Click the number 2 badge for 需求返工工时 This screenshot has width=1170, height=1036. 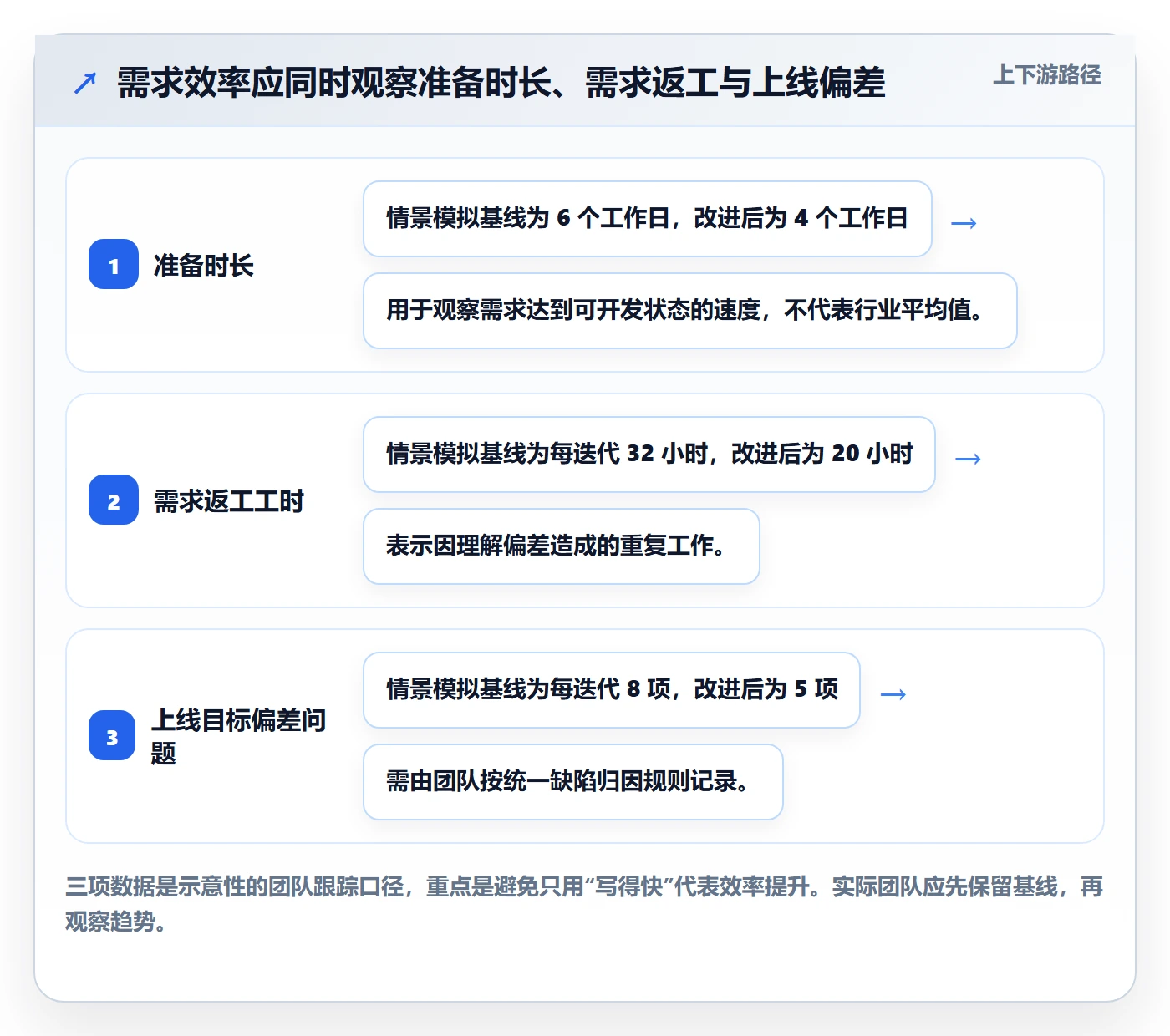pos(114,500)
